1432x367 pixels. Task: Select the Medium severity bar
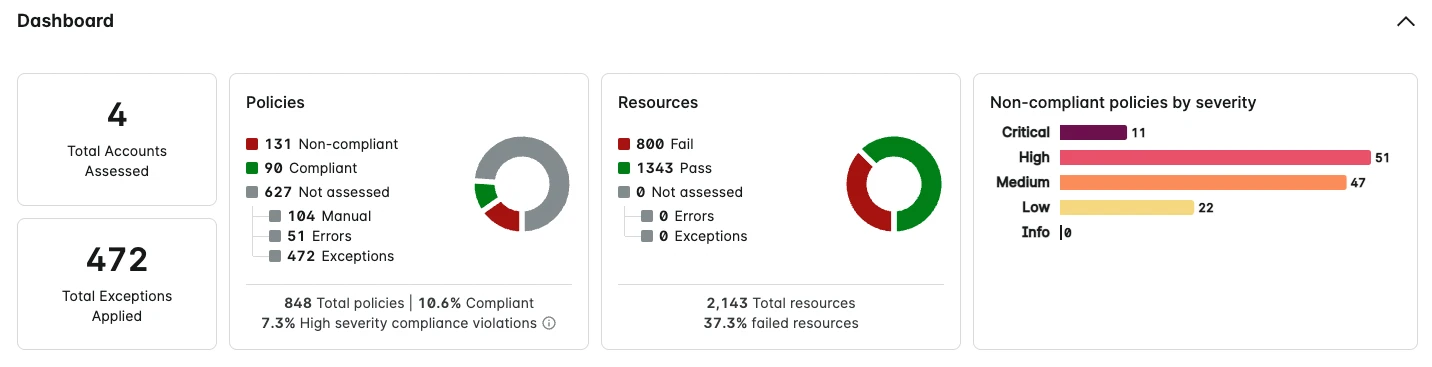tap(1203, 182)
